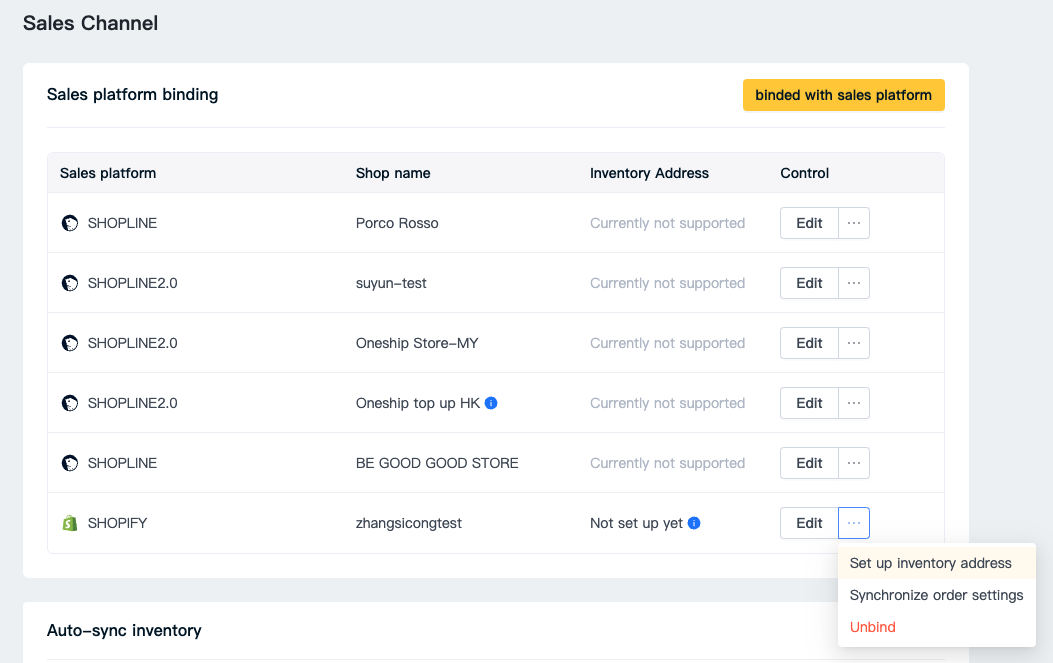The height and width of the screenshot is (663, 1053).
Task: Click SHOPLINE2.0 logo in Oneship top up HK row
Action: [x=70, y=403]
